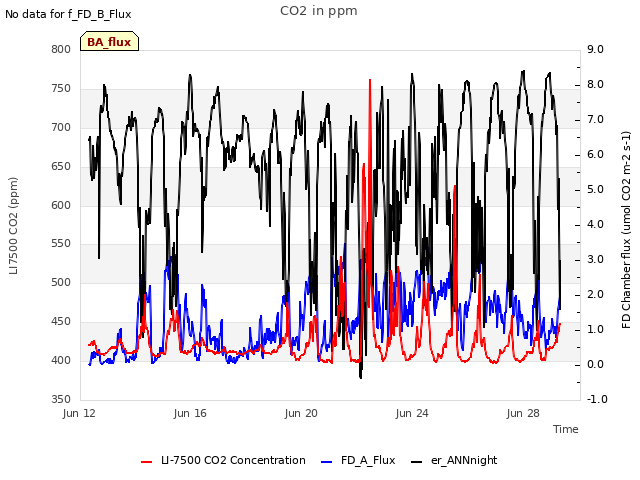Click the 'Time' x-axis label
640x480 pixels.
[566, 429]
